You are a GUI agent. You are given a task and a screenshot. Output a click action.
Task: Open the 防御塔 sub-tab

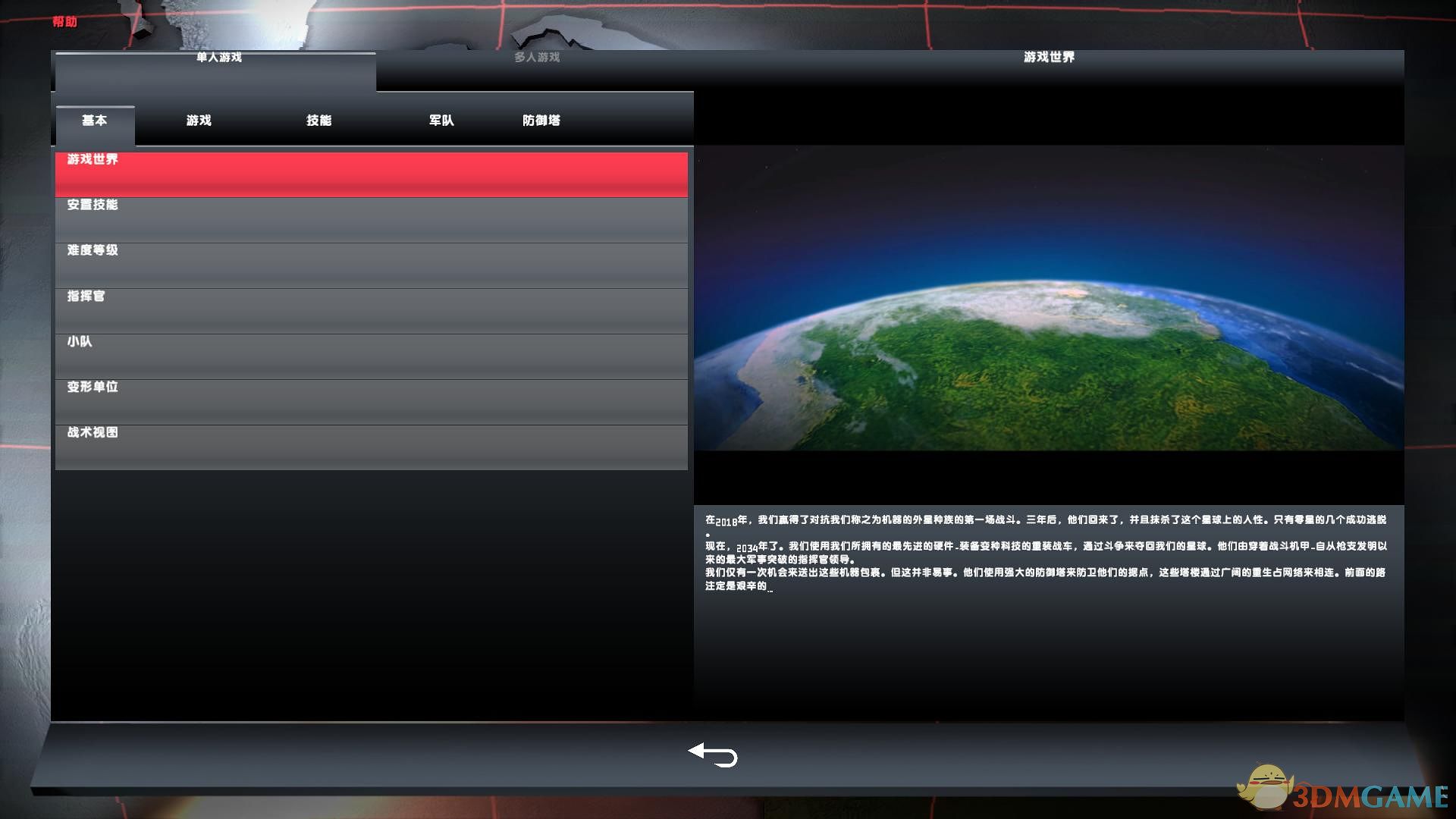(x=541, y=121)
